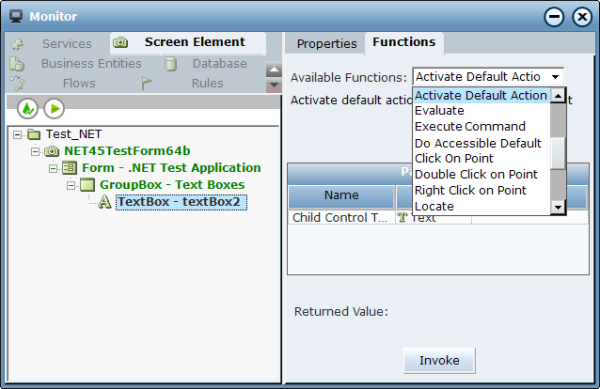Click the Test_NET folder icon
The image size is (600, 389).
[x=34, y=134]
